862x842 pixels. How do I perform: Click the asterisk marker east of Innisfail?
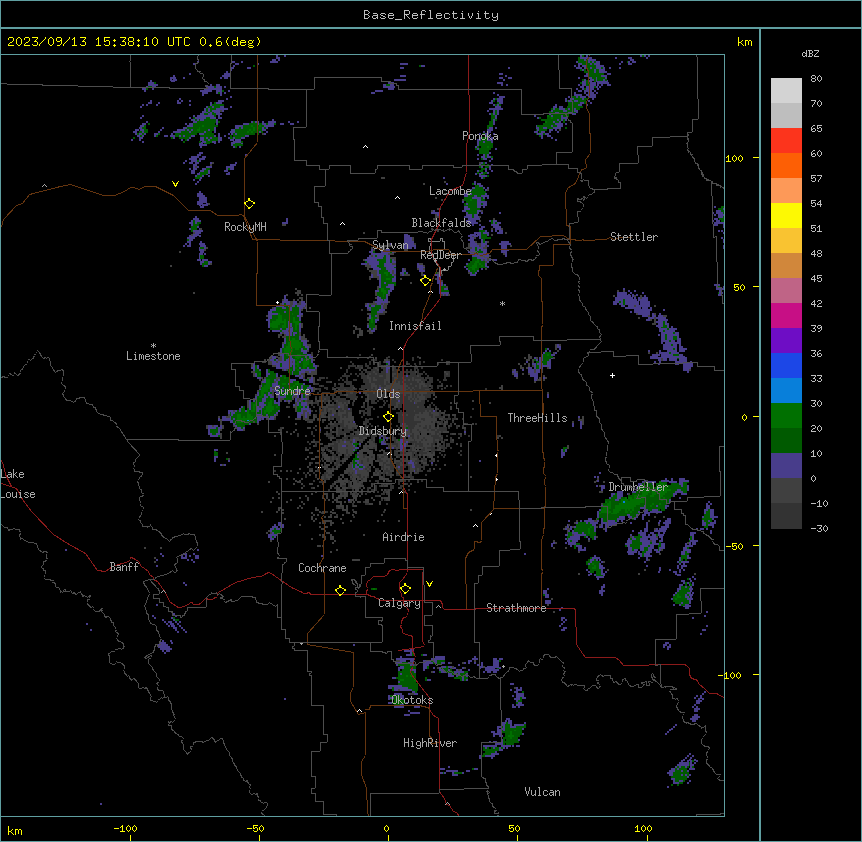point(502,303)
